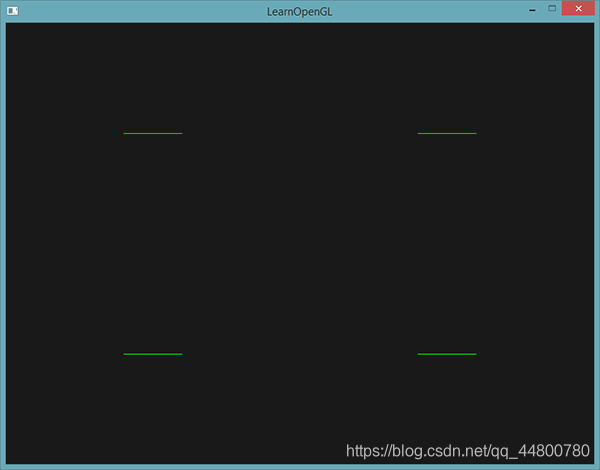Viewport: 600px width, 470px height.
Task: Maximize the LearnOpenGL window
Action: 552,8
